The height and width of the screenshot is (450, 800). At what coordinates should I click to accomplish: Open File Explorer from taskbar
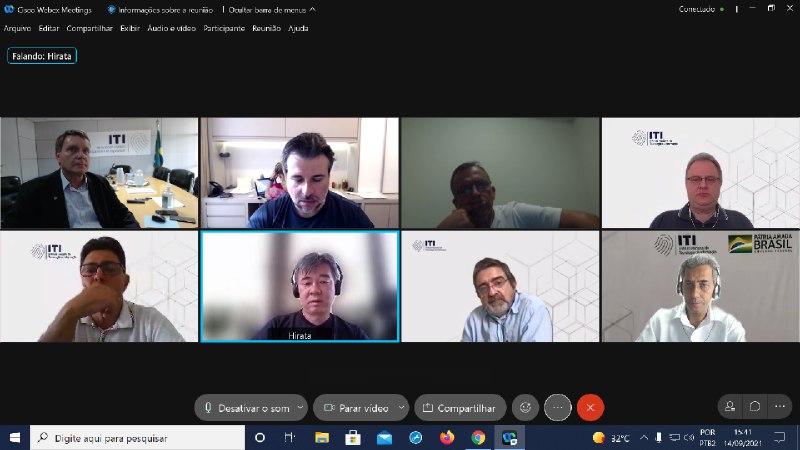[321, 438]
